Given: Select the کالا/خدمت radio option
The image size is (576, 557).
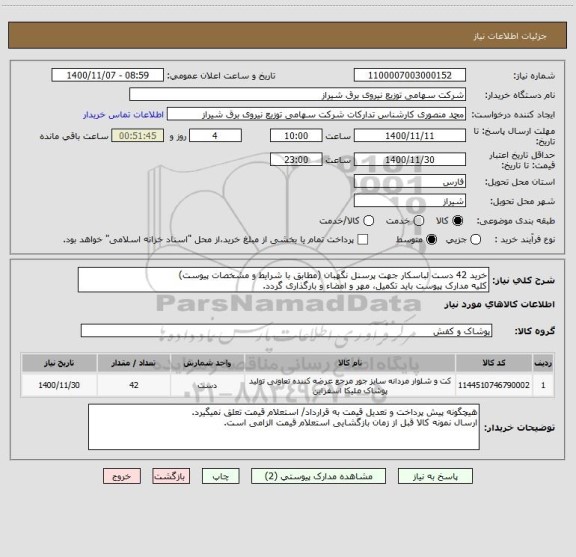Looking at the screenshot, I should point(368,221).
